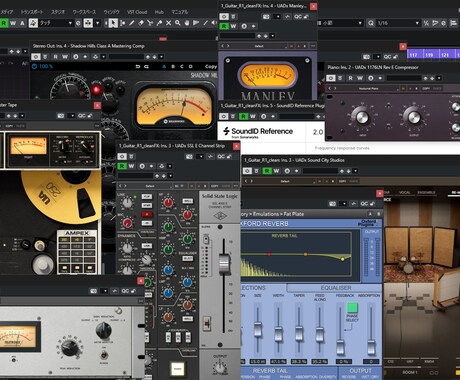Click the Quantize Q icon

(371, 23)
